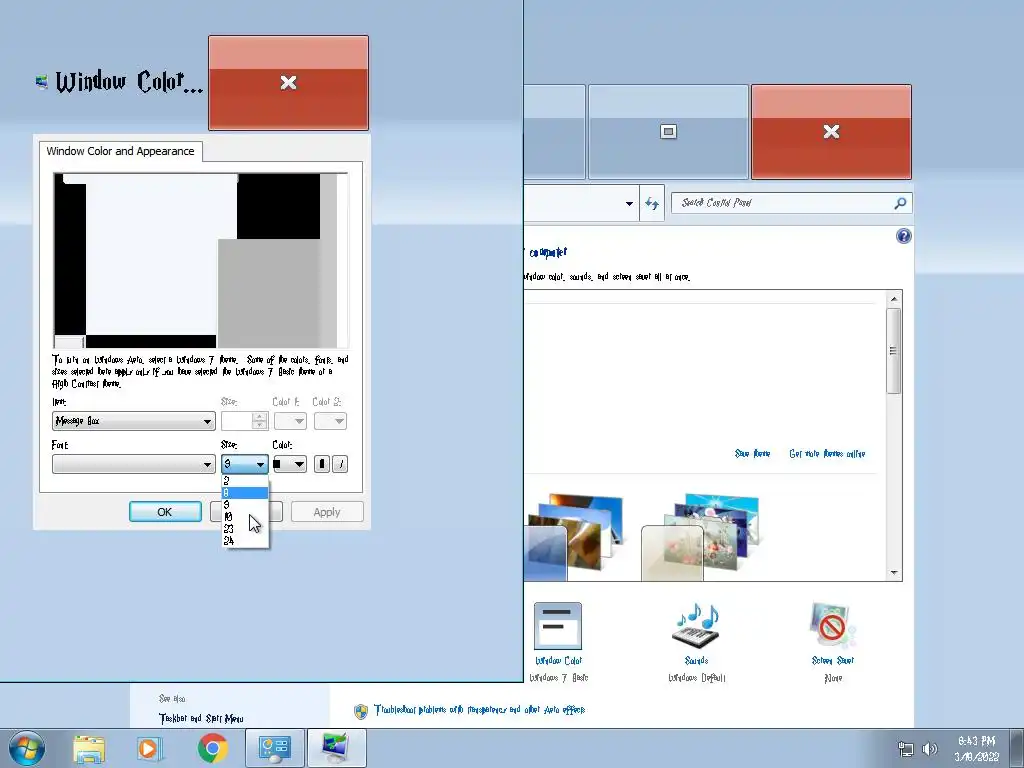Launch Google Chrome from the taskbar
The height and width of the screenshot is (768, 1024).
(212, 748)
